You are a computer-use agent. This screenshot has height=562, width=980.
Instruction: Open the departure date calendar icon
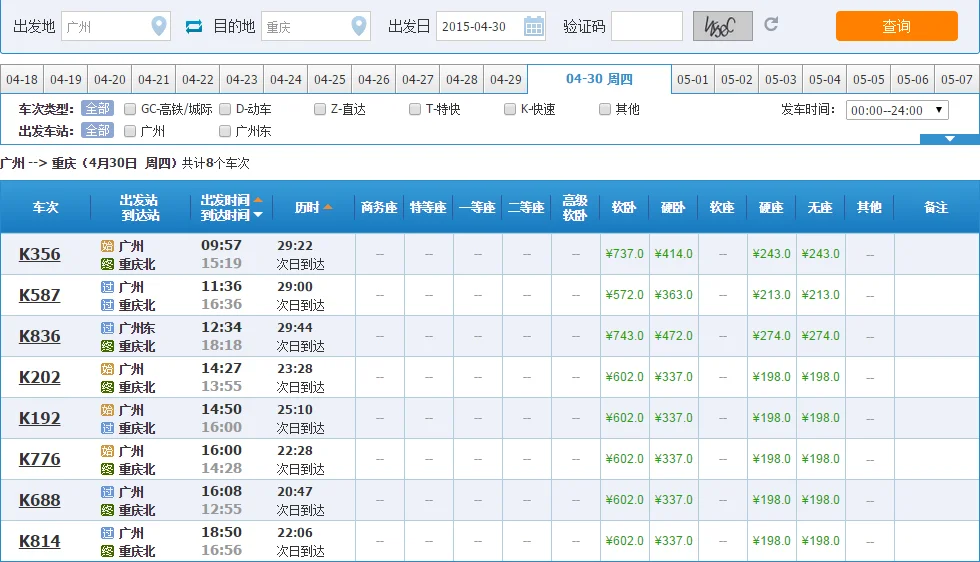(x=533, y=26)
